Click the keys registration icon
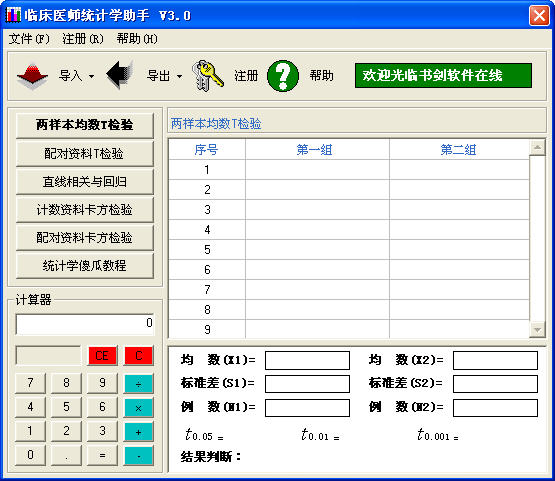Image resolution: width=555 pixels, height=481 pixels. pyautogui.click(x=207, y=76)
